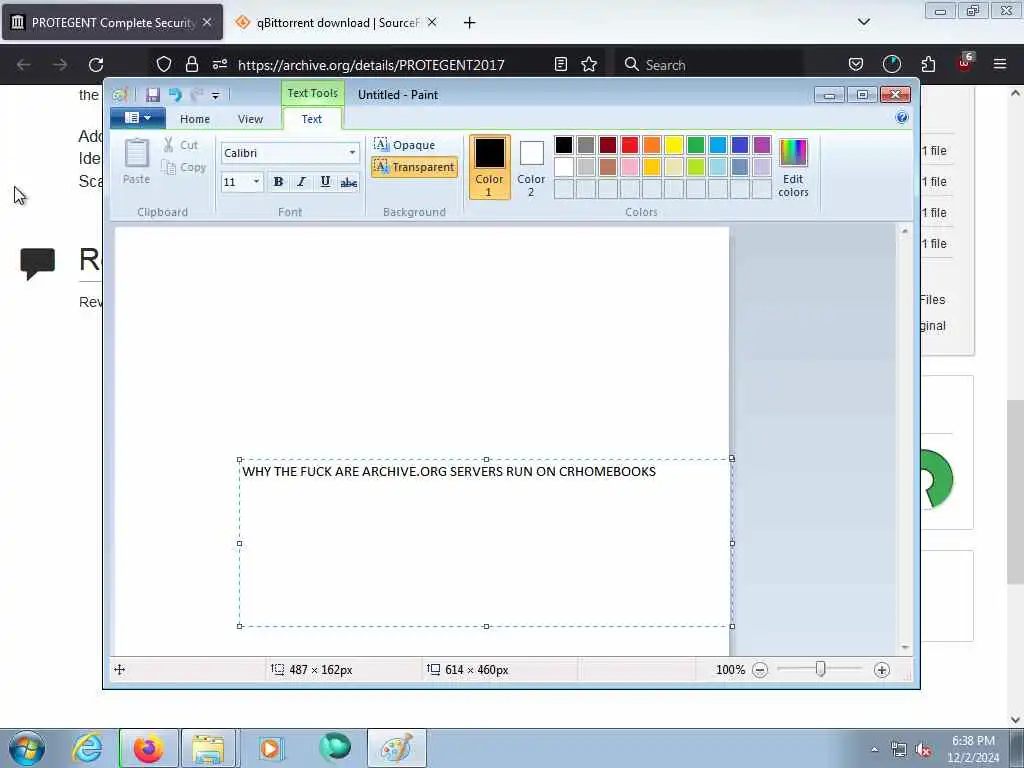The height and width of the screenshot is (768, 1024).
Task: Click the zoom slider thumb in Paint status bar
Action: 821,669
